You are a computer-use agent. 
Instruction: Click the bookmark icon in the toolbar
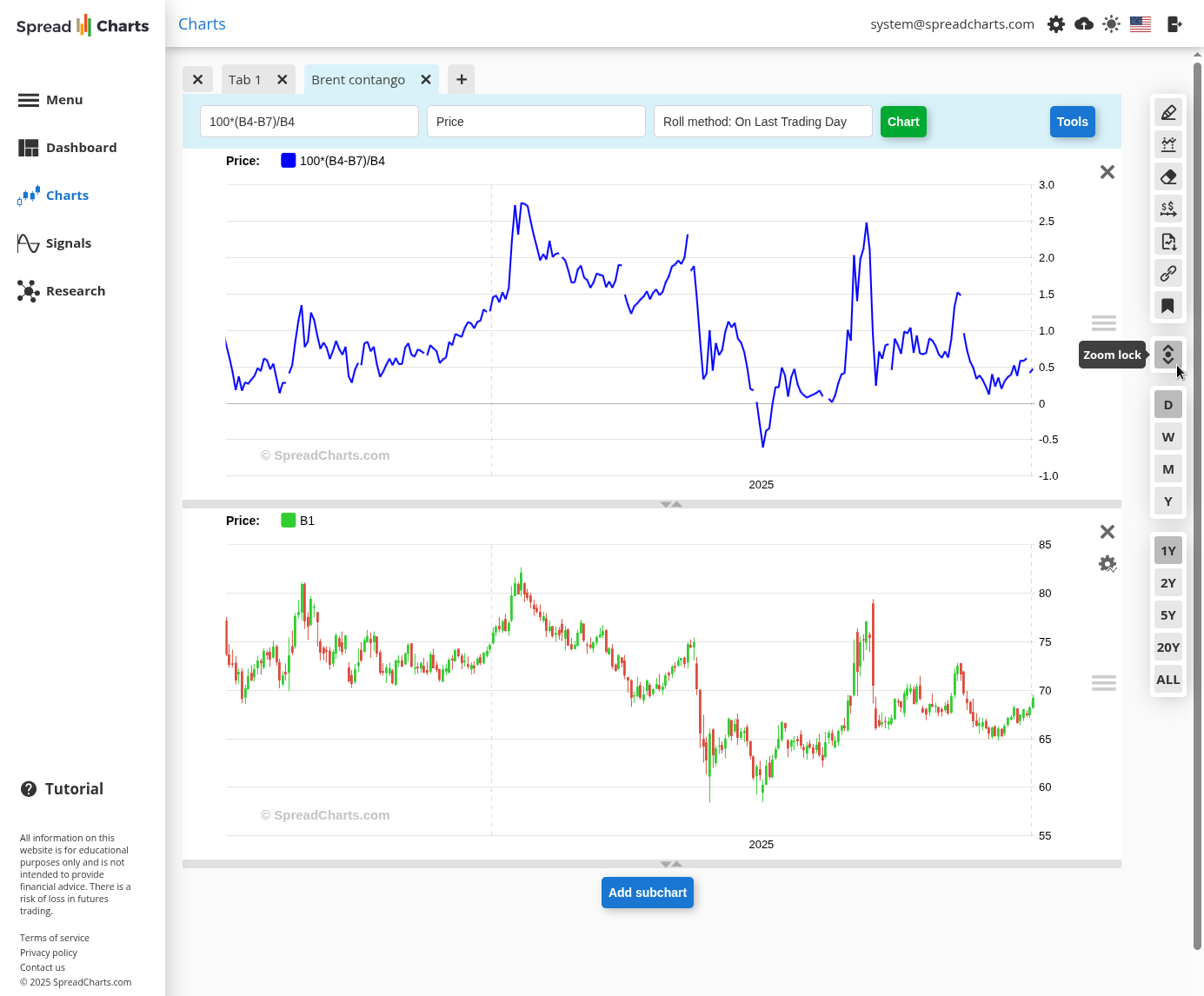pyautogui.click(x=1168, y=306)
